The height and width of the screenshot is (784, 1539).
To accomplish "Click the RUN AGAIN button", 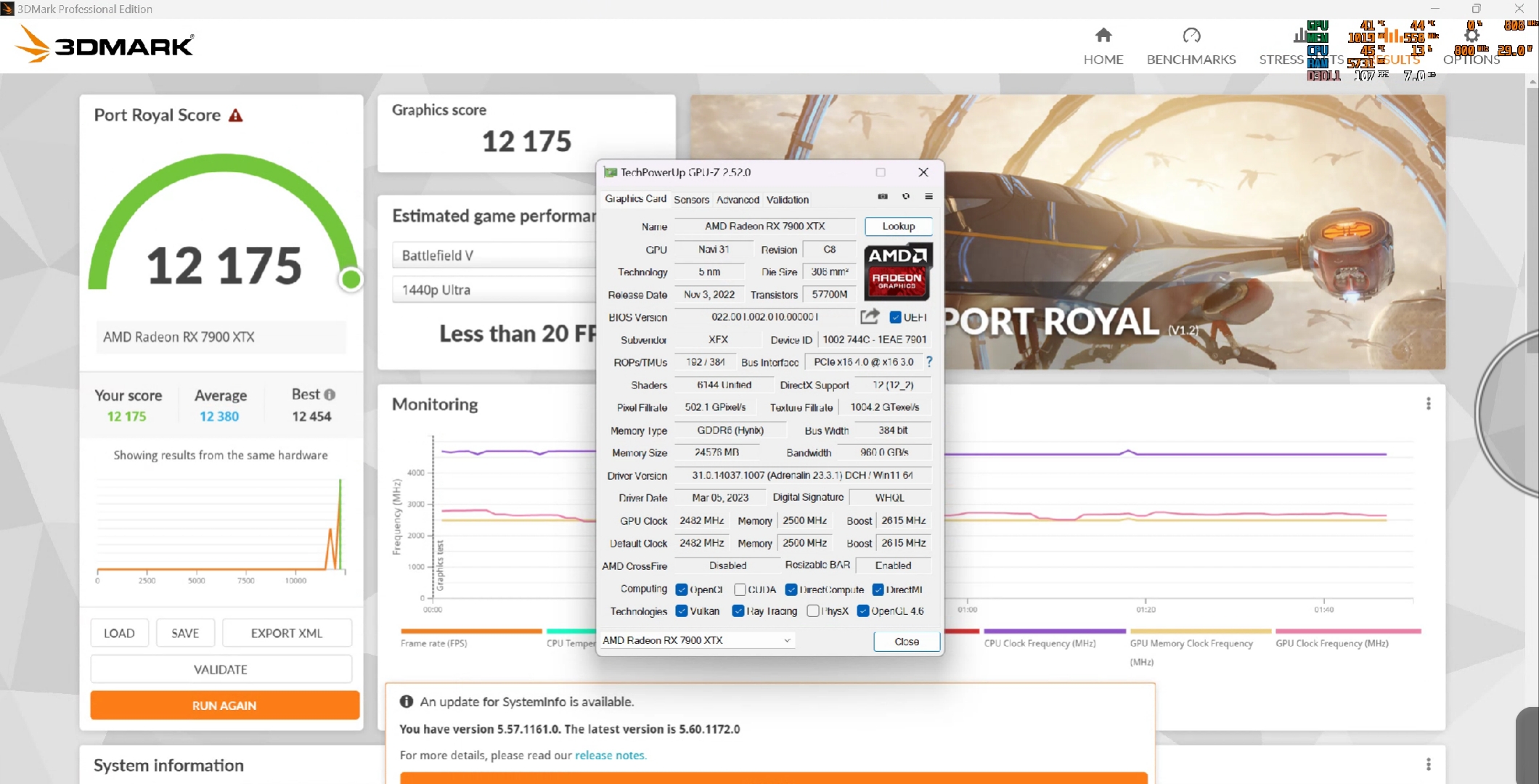I will tap(224, 706).
